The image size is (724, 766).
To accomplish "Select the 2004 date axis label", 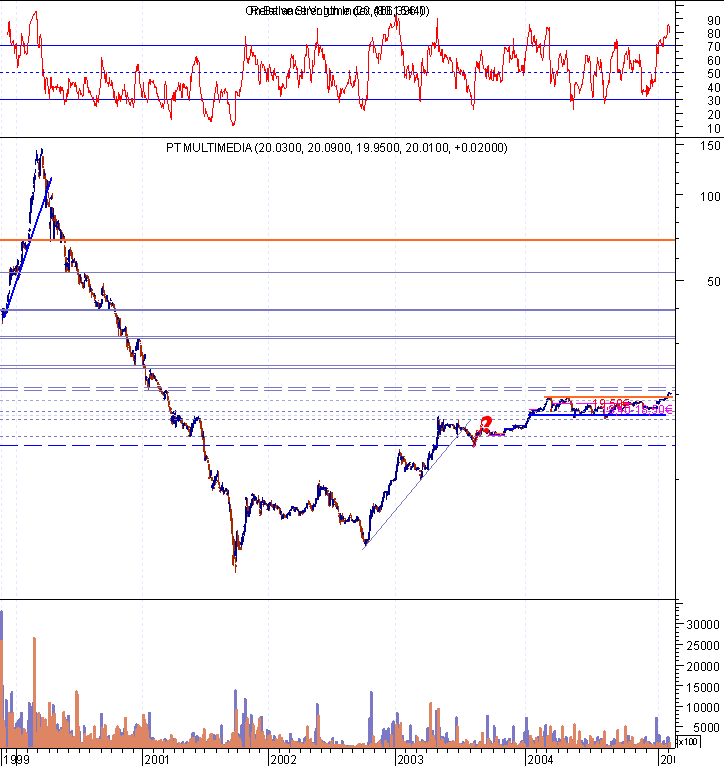I will point(540,760).
